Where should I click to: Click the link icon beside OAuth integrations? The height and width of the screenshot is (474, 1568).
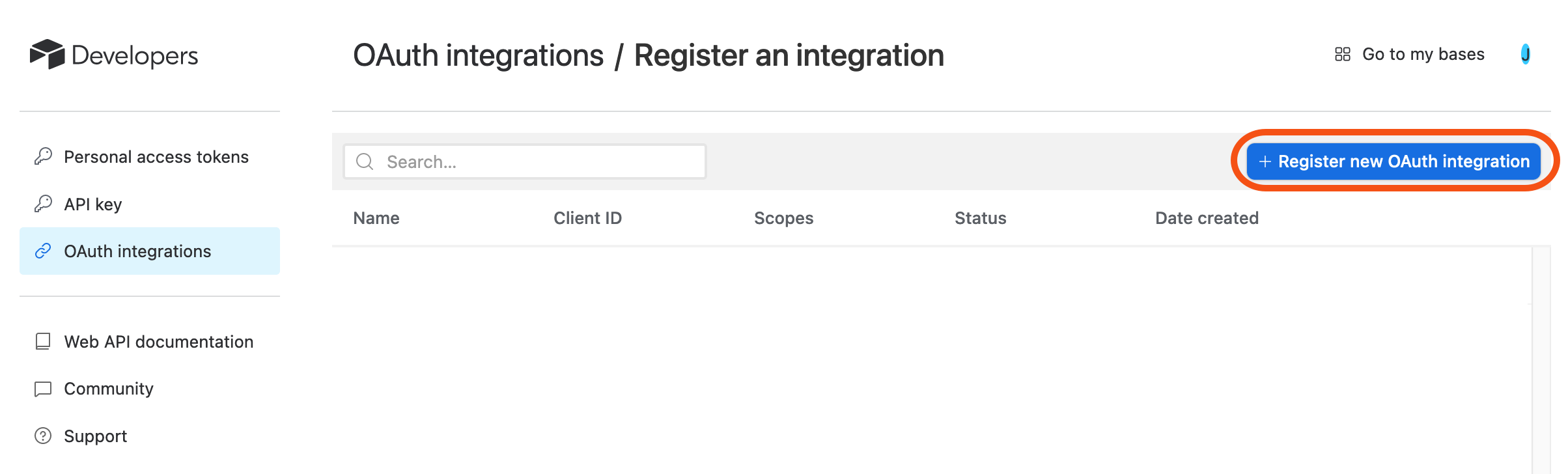43,251
